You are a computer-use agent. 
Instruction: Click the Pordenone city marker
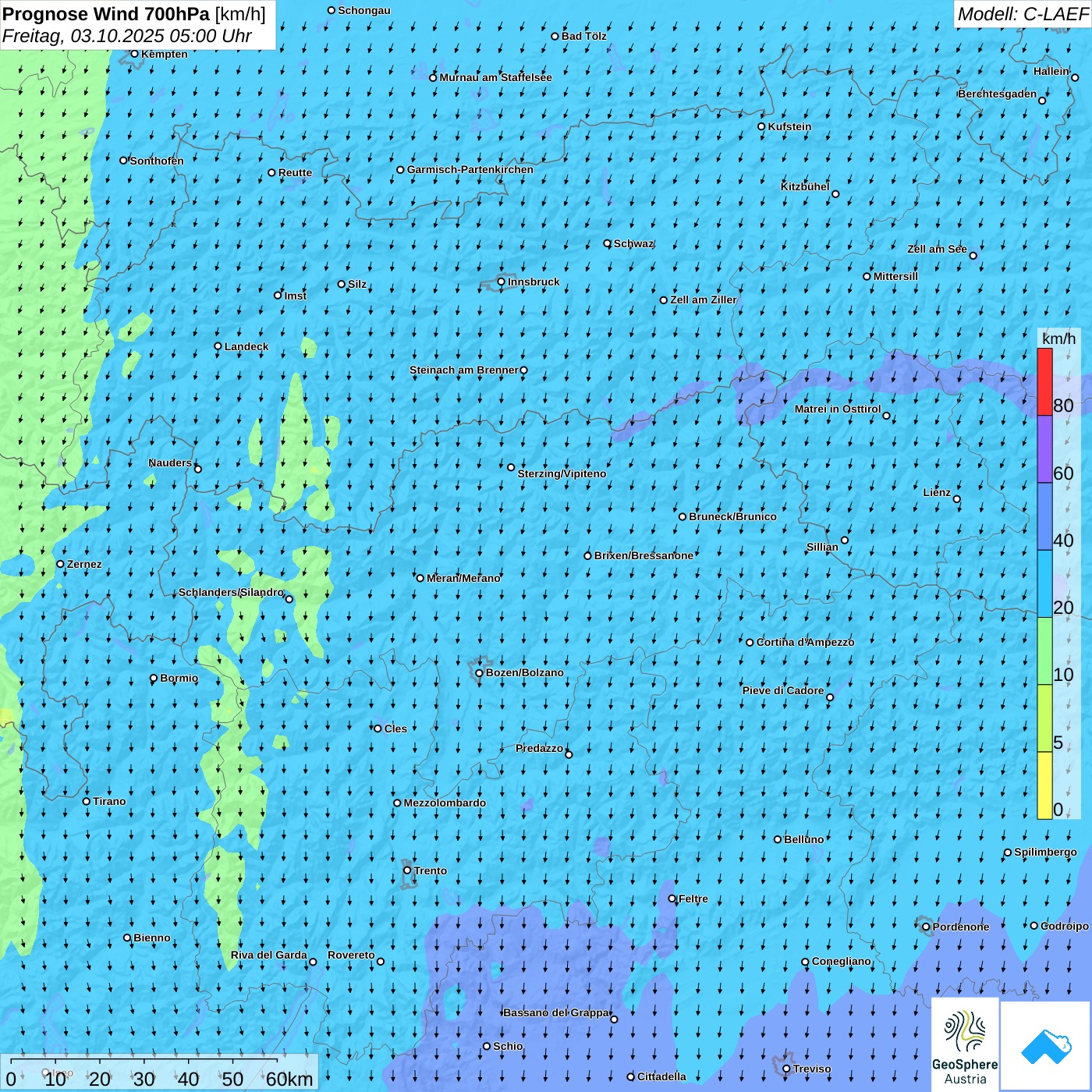tap(926, 927)
